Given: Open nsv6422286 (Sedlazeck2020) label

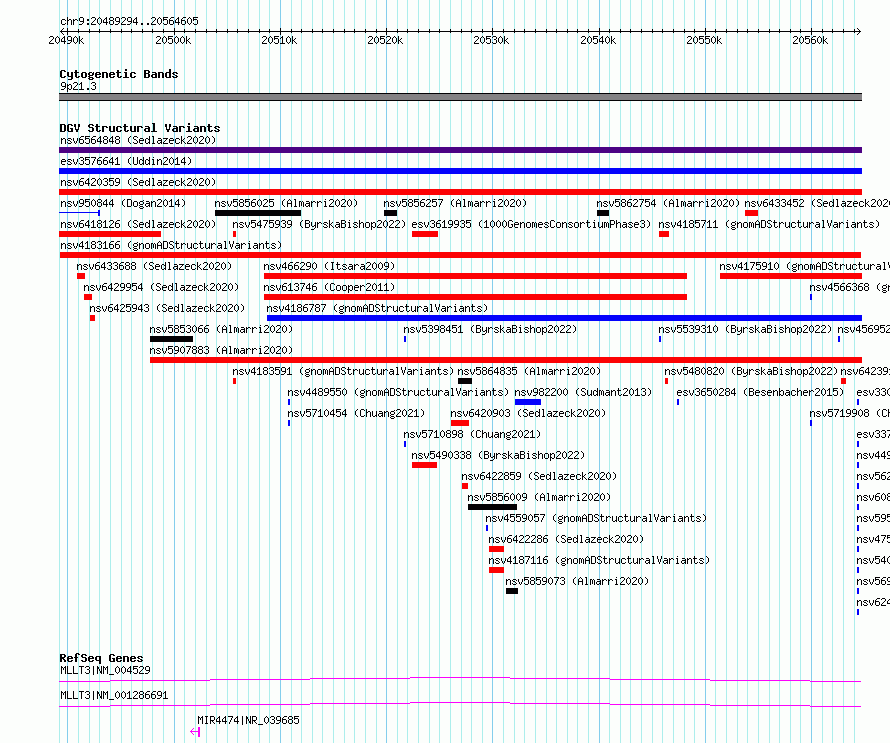Looking at the screenshot, I should point(566,539).
